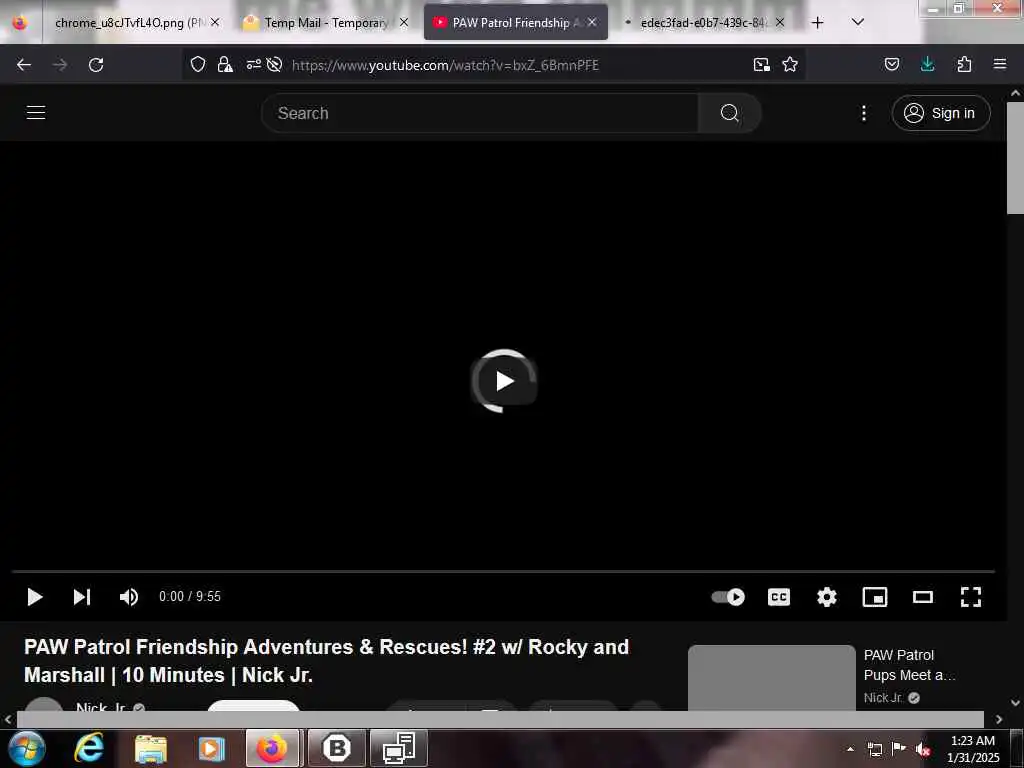Open the player settings gear
1024x768 pixels.
tap(827, 597)
